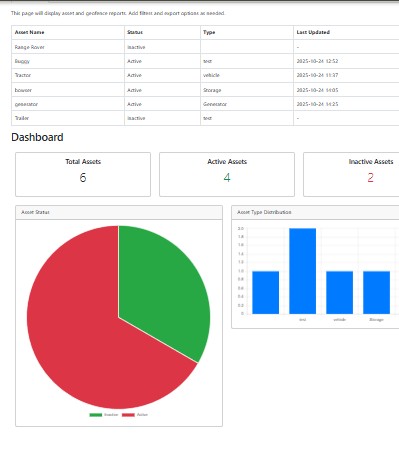This screenshot has height=461, width=399.
Task: Click timestamp 2025-10-24 14:25
Action: pyautogui.click(x=317, y=104)
